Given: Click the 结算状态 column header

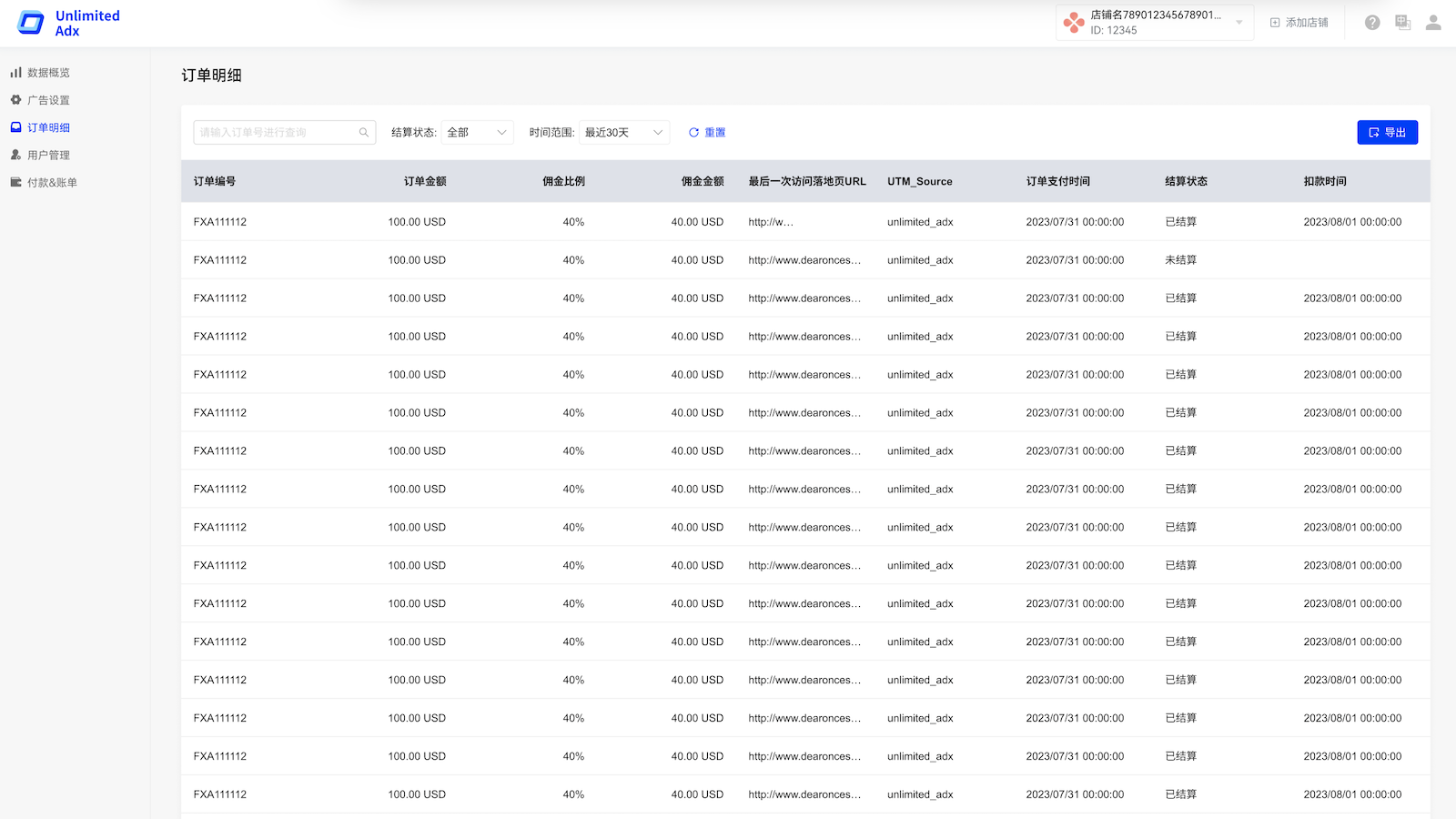Looking at the screenshot, I should pyautogui.click(x=1187, y=181).
